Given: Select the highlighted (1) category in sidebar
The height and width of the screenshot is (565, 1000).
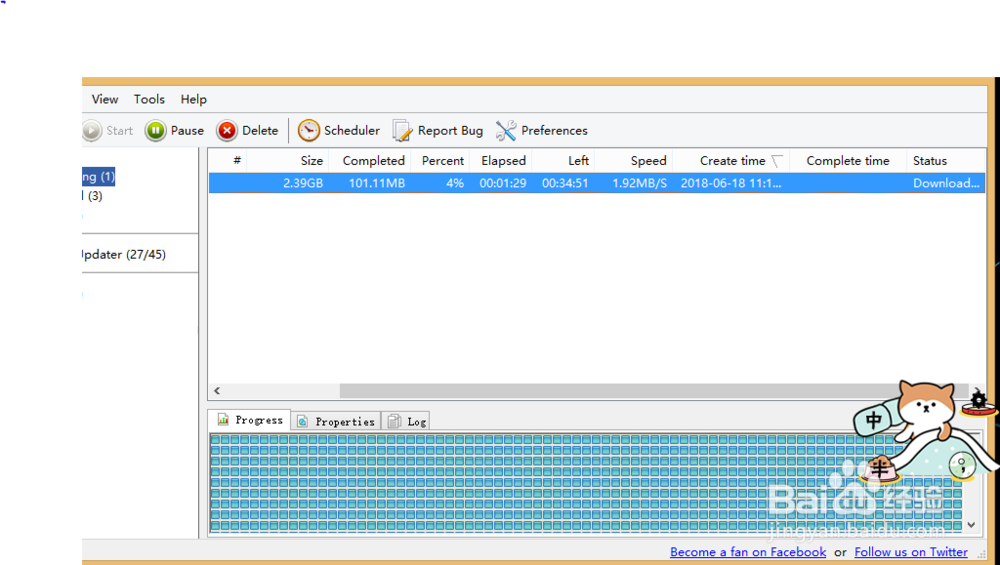Looking at the screenshot, I should coord(98,177).
